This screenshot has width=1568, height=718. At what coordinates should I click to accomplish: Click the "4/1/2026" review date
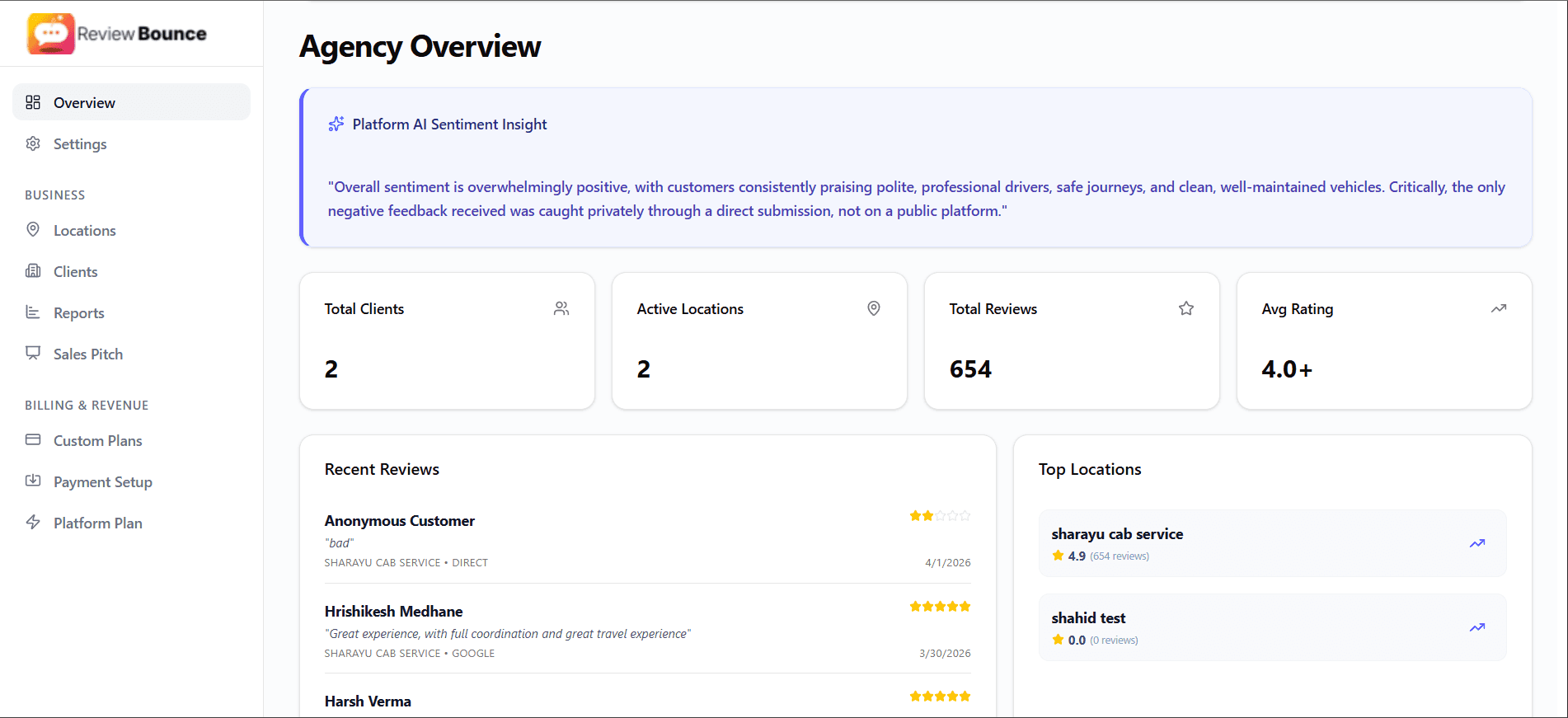(948, 562)
